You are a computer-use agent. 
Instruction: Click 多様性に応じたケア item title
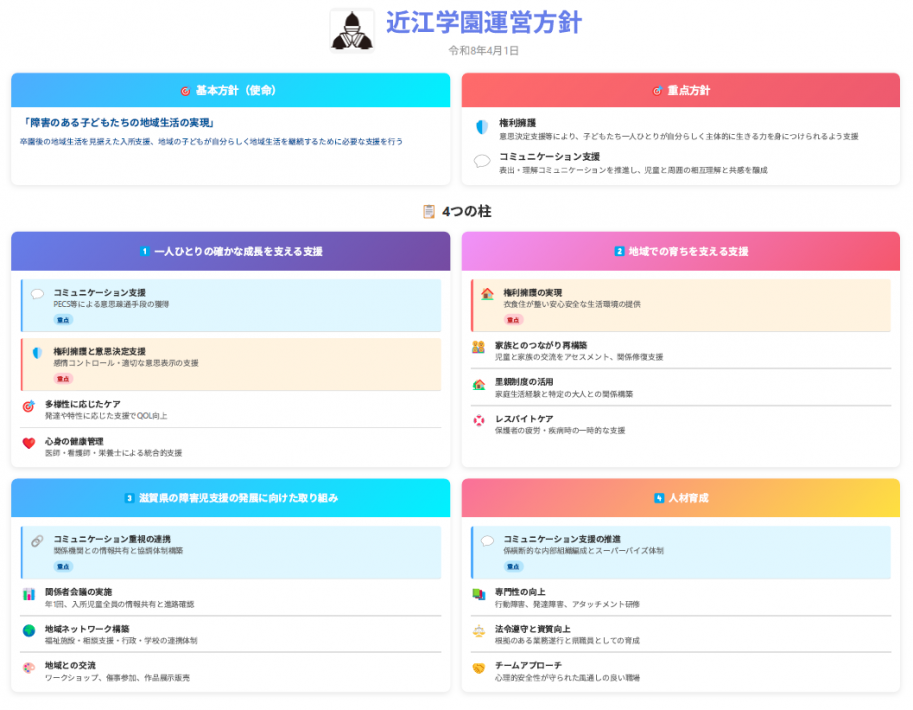[83, 404]
